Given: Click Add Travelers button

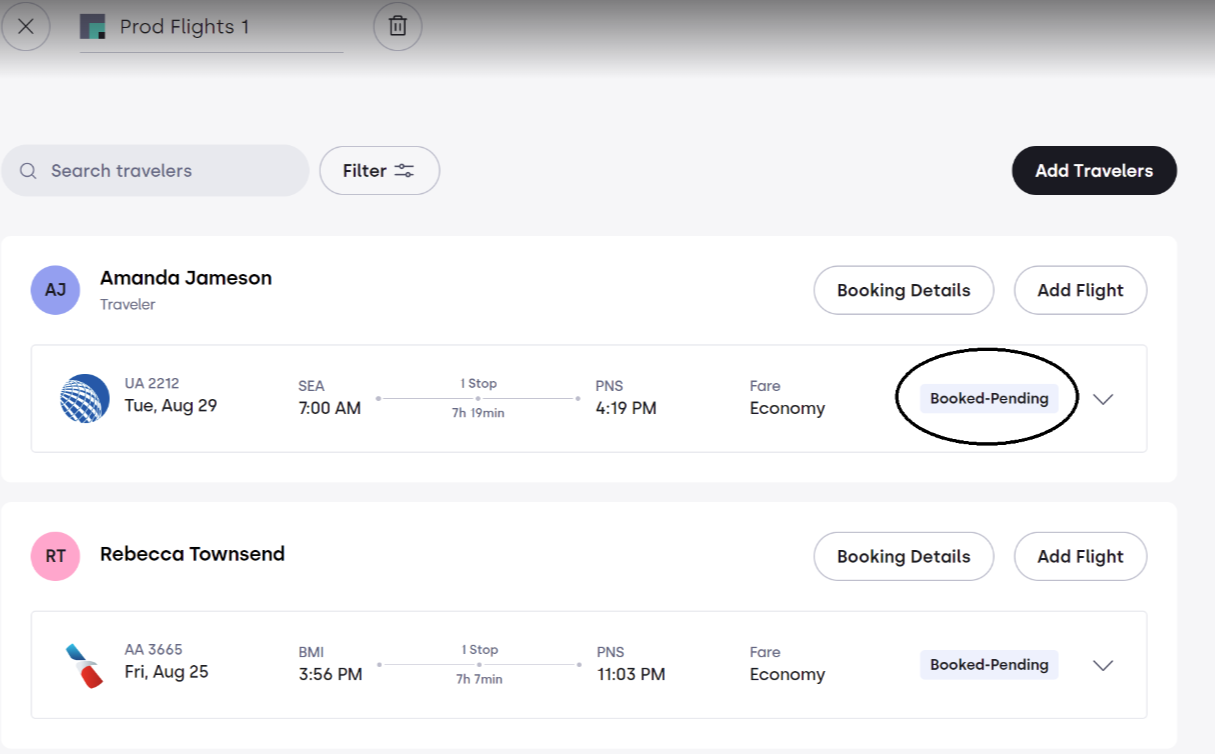Looking at the screenshot, I should 1094,171.
